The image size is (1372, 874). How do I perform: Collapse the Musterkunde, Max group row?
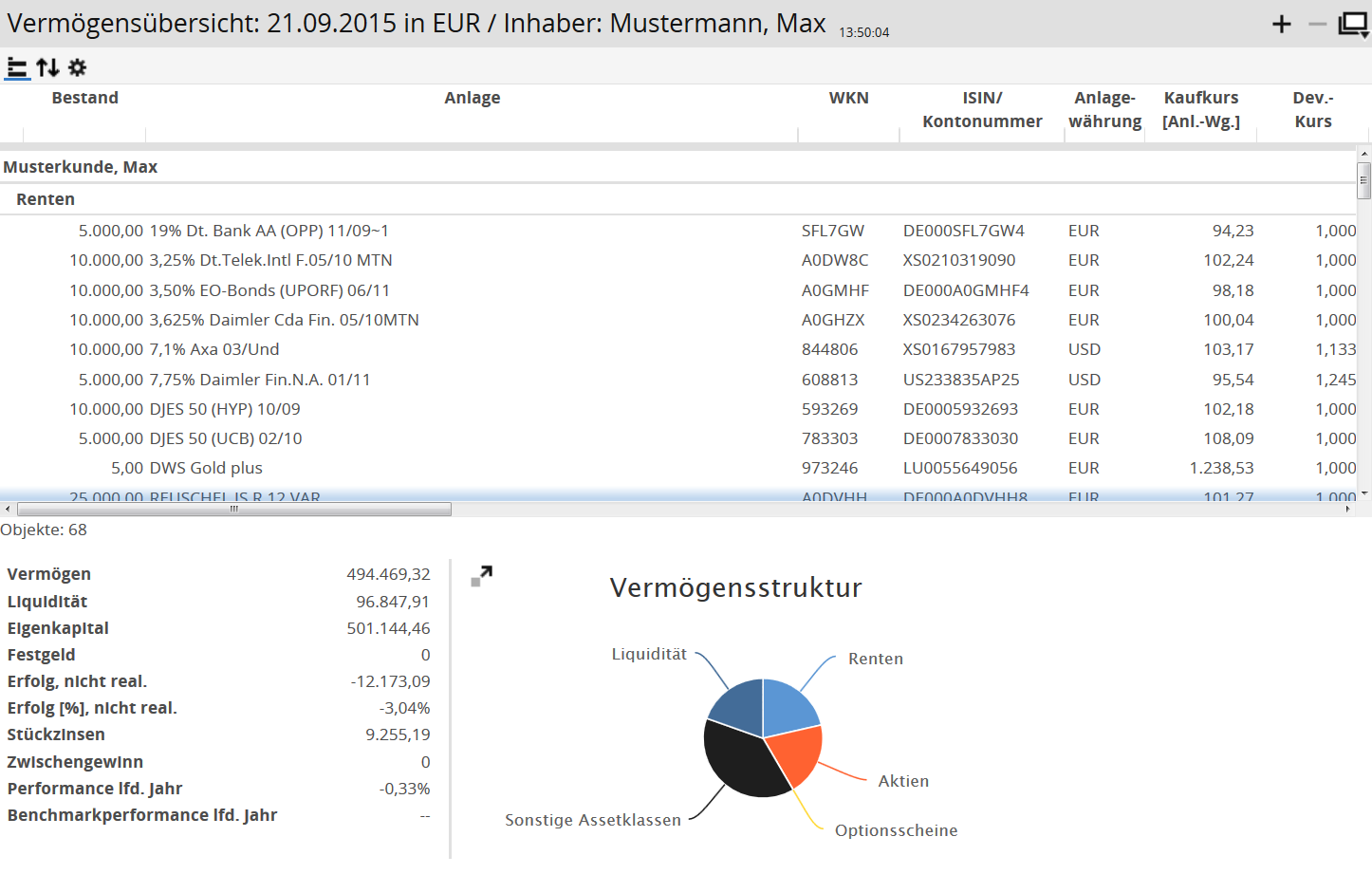[x=81, y=167]
